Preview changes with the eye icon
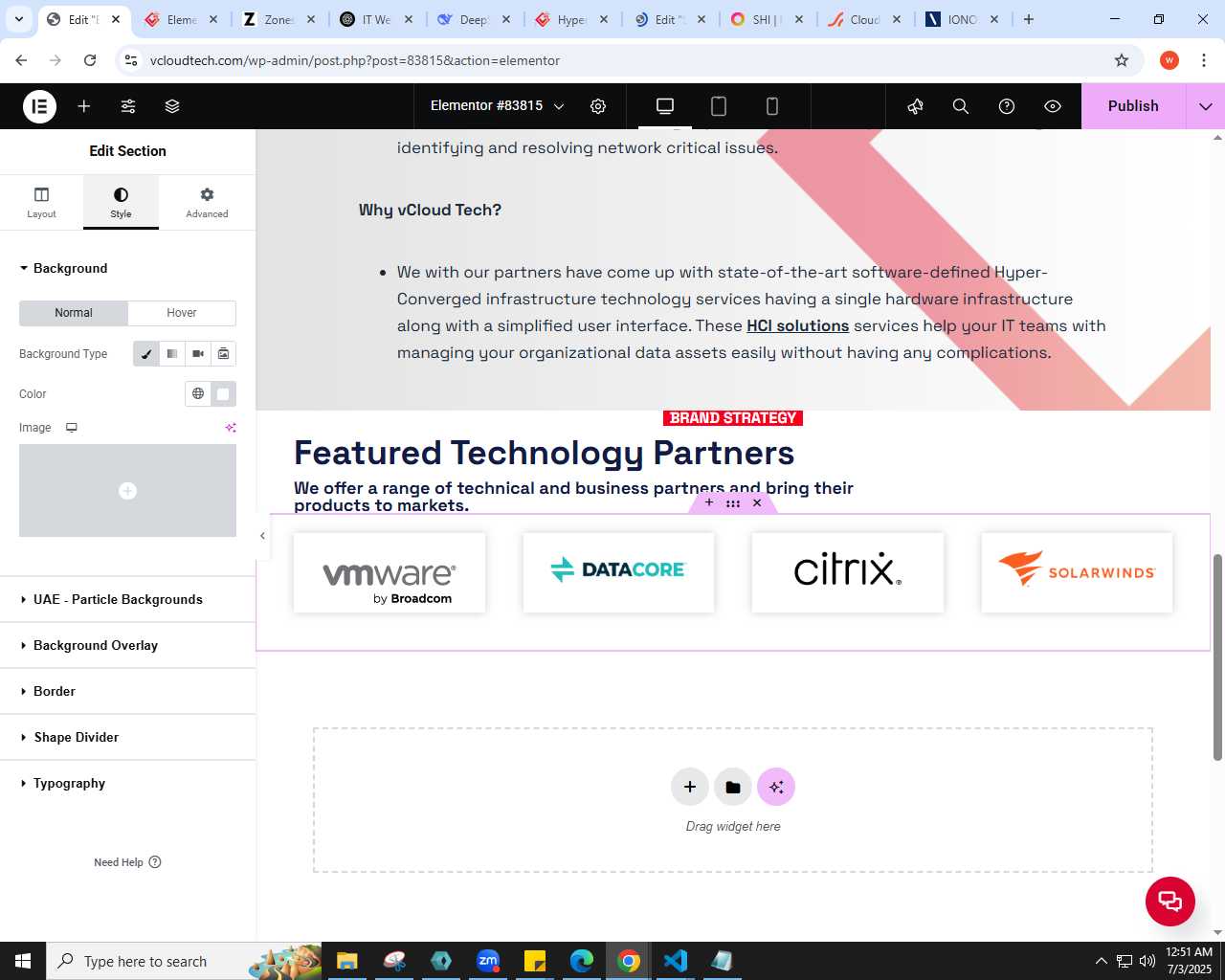The width and height of the screenshot is (1225, 980). point(1053,106)
